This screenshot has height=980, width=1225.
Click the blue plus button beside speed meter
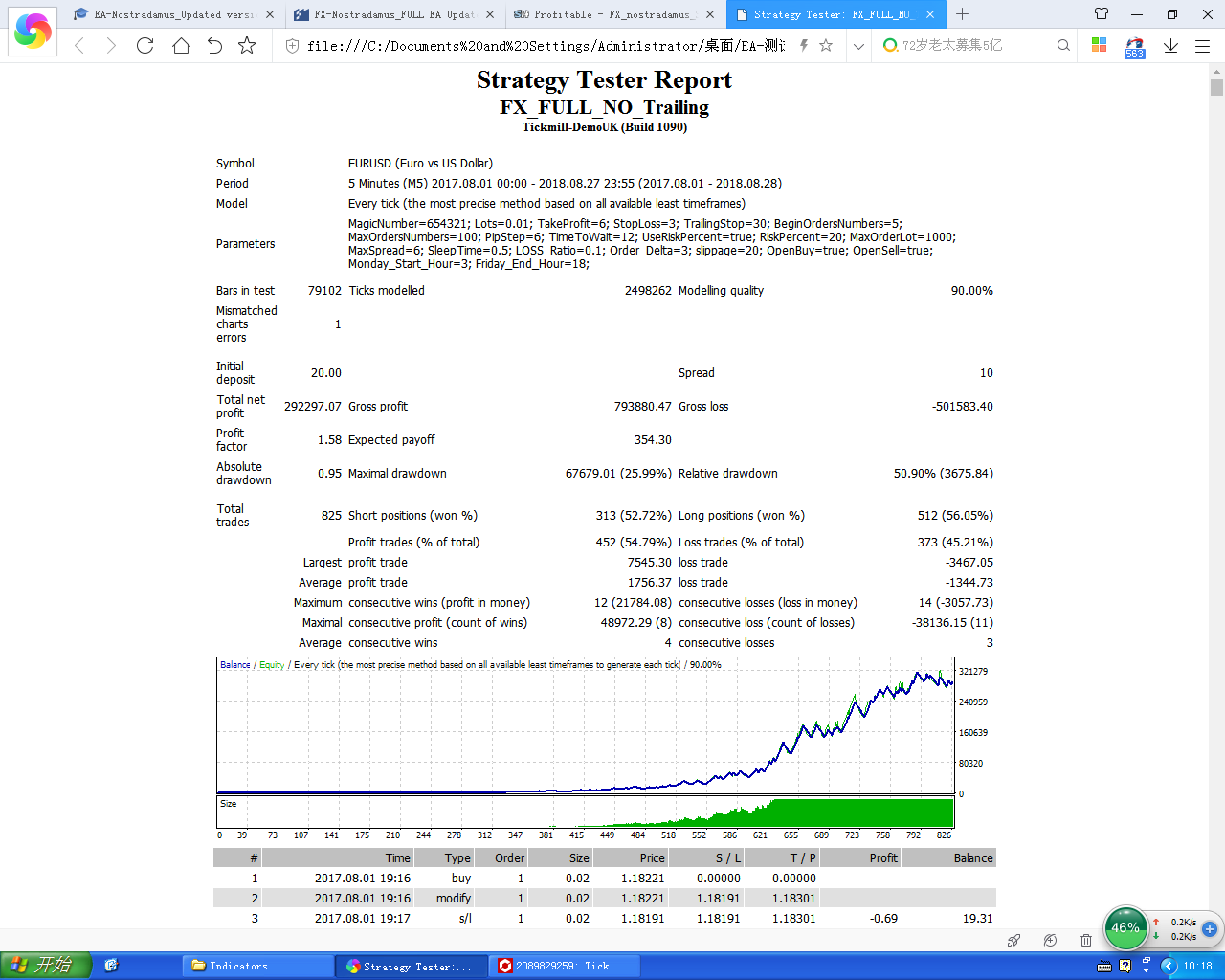1210,928
